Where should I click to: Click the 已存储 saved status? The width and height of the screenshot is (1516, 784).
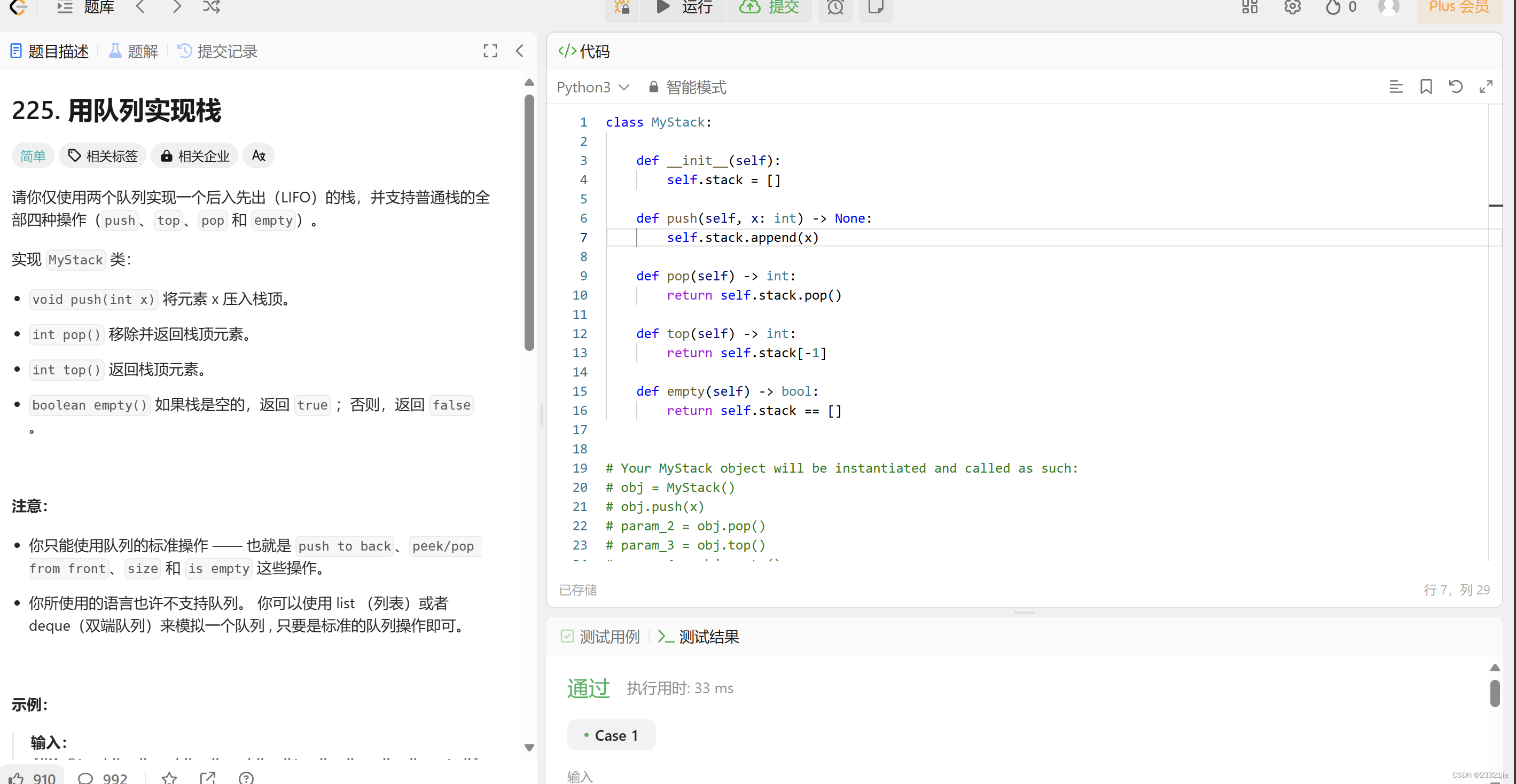click(x=578, y=590)
